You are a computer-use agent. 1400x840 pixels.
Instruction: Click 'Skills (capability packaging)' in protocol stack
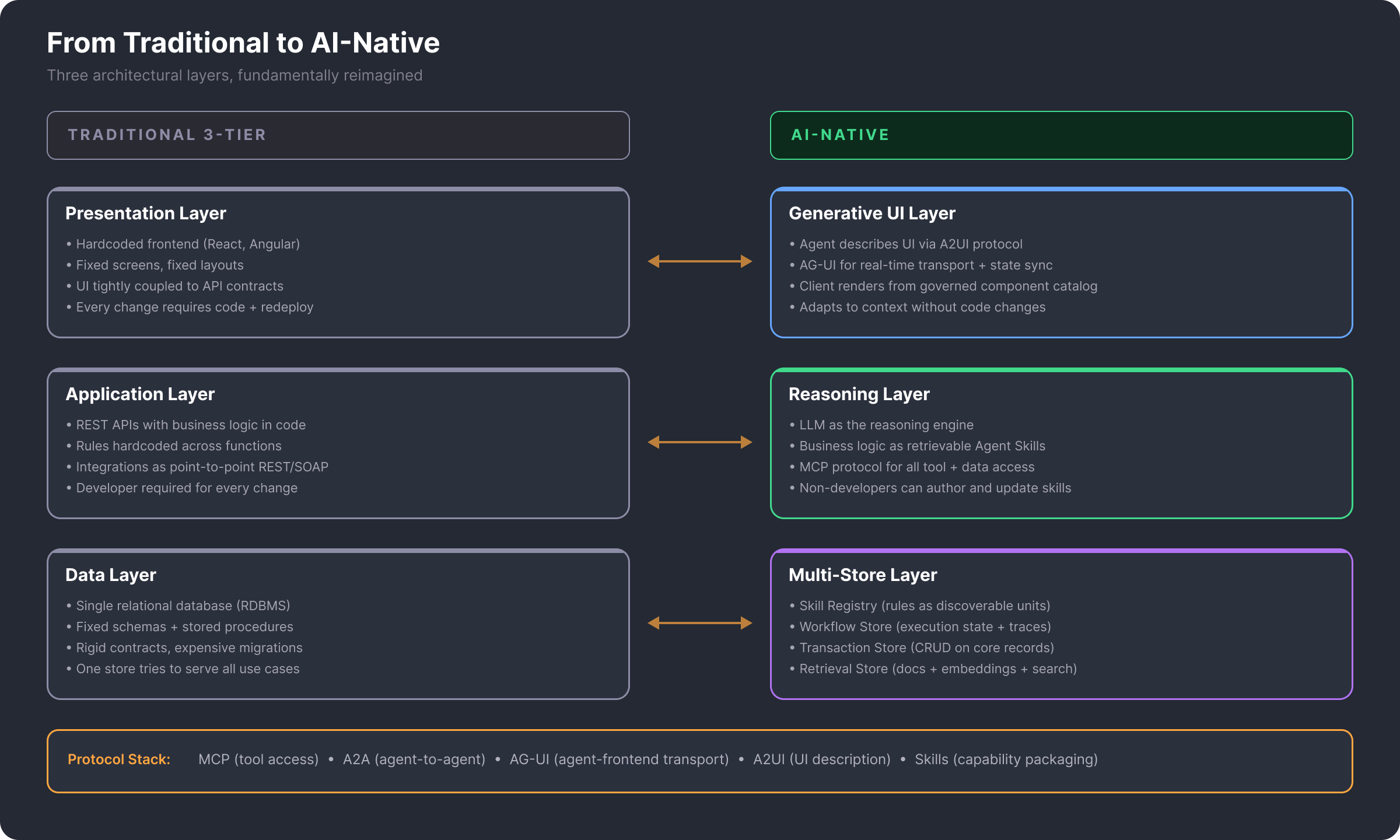pos(1006,759)
